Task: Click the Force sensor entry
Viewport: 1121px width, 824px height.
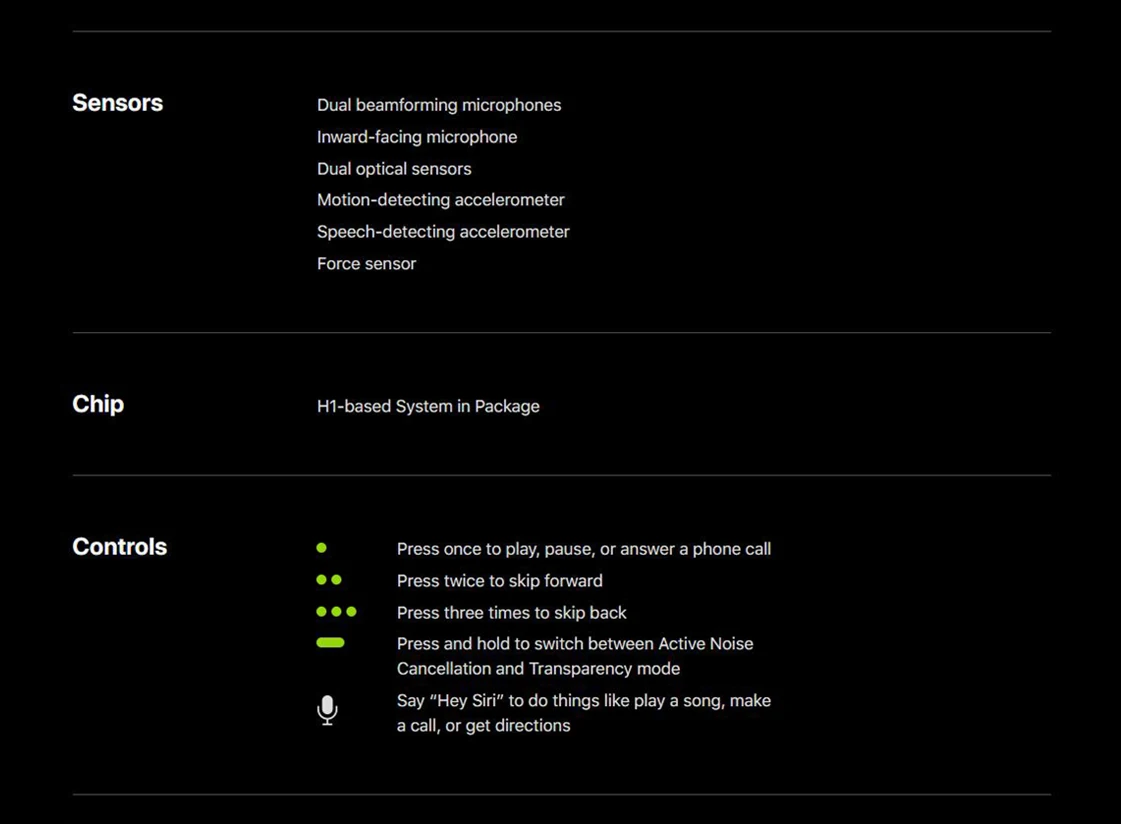Action: pos(366,264)
